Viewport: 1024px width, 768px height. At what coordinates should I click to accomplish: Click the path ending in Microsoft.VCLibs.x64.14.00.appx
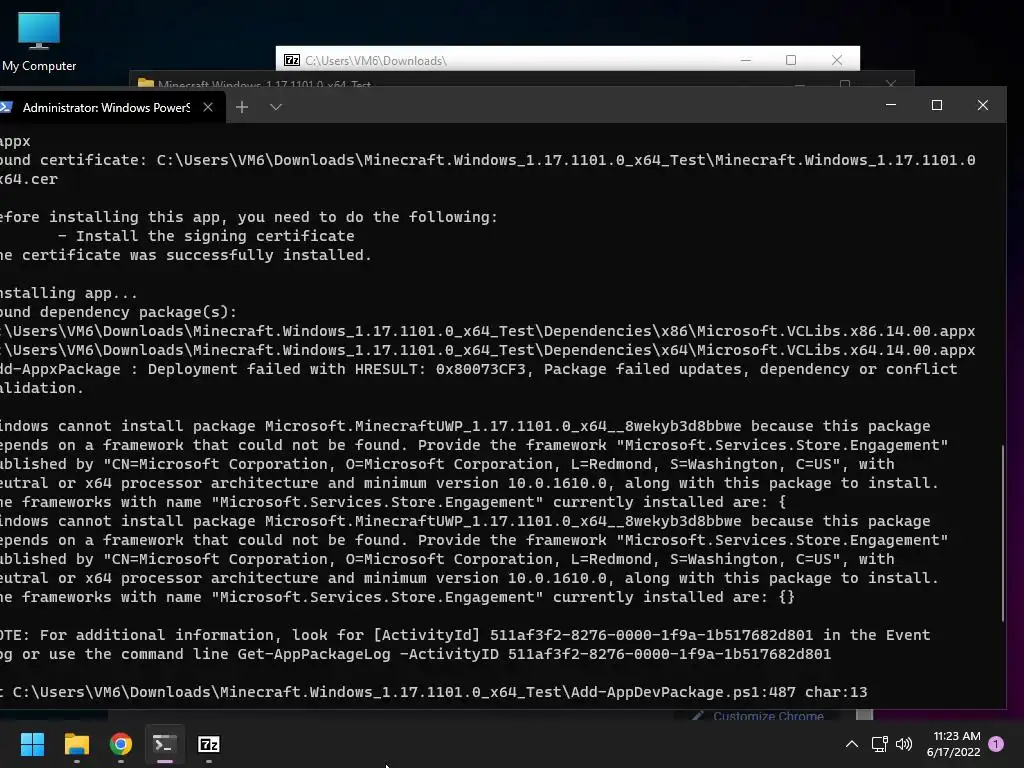tap(487, 350)
